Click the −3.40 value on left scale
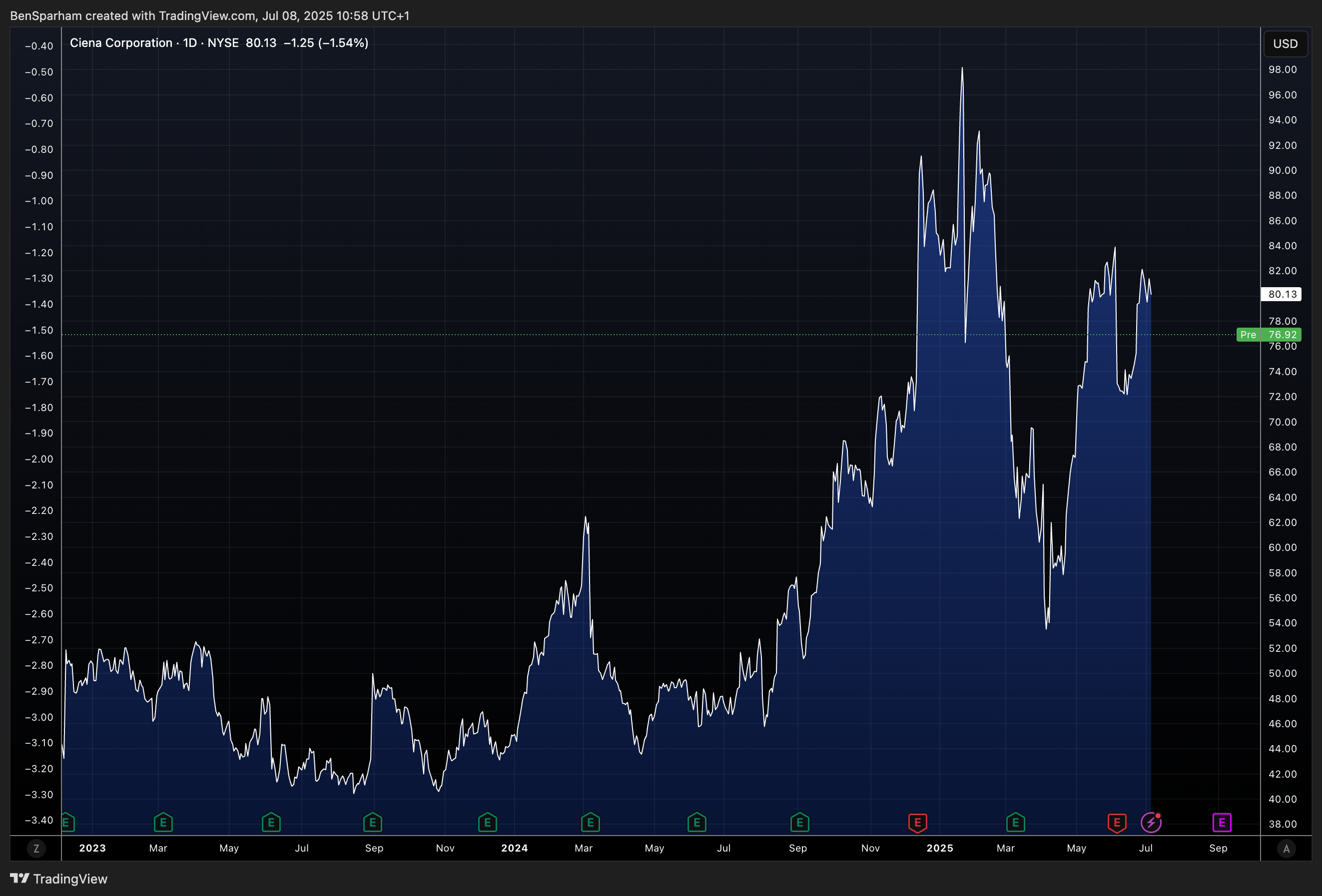This screenshot has height=896, width=1322. tap(38, 820)
